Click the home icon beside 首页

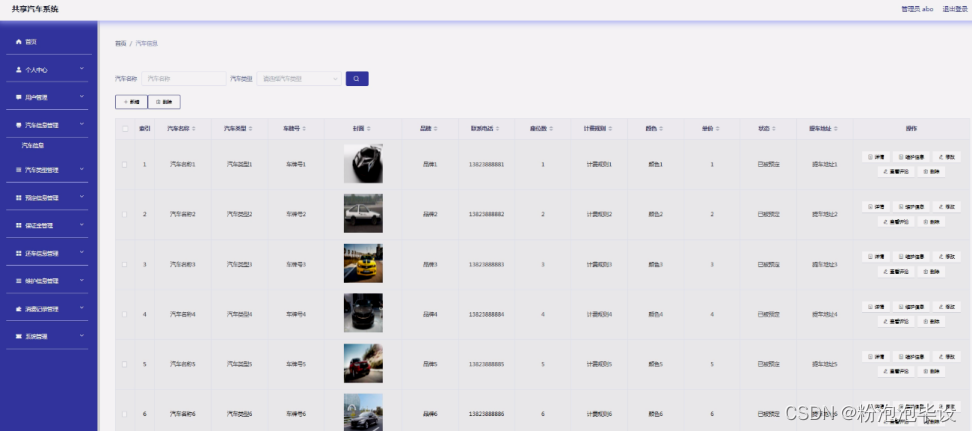coord(18,42)
